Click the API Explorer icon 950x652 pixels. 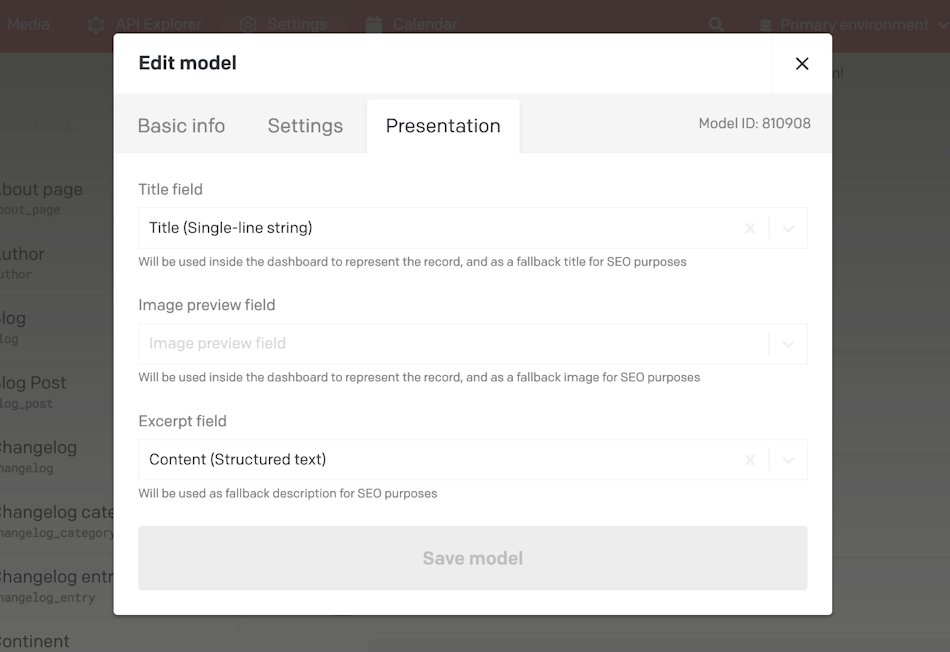pyautogui.click(x=96, y=24)
